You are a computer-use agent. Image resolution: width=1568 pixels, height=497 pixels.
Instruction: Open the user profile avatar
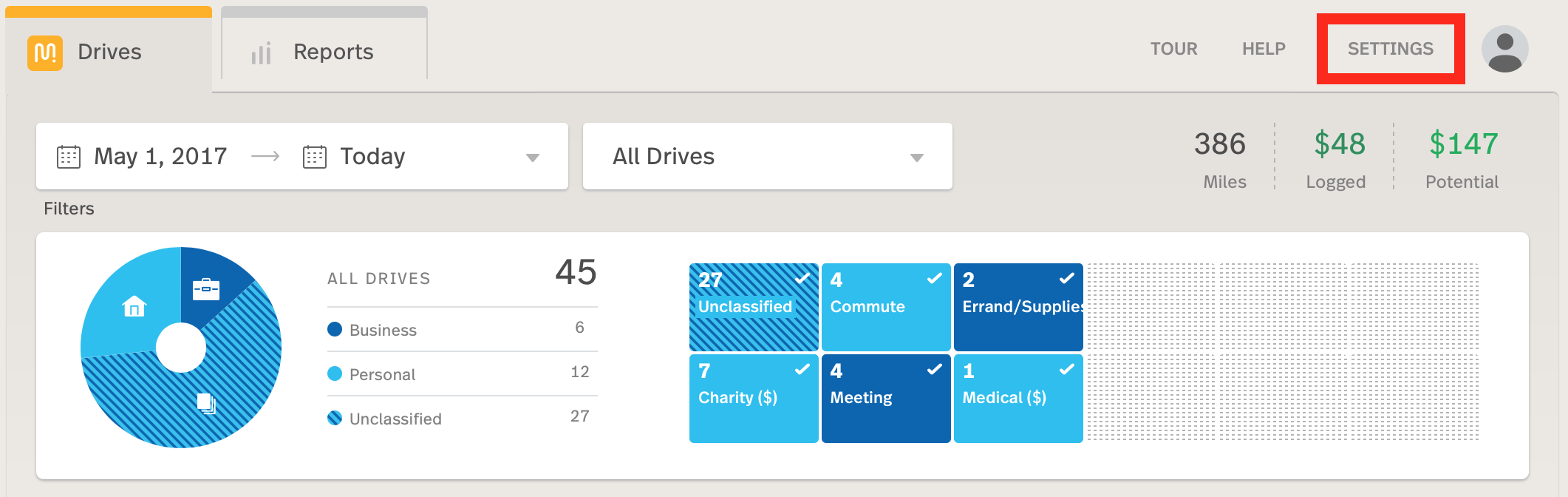click(x=1504, y=49)
